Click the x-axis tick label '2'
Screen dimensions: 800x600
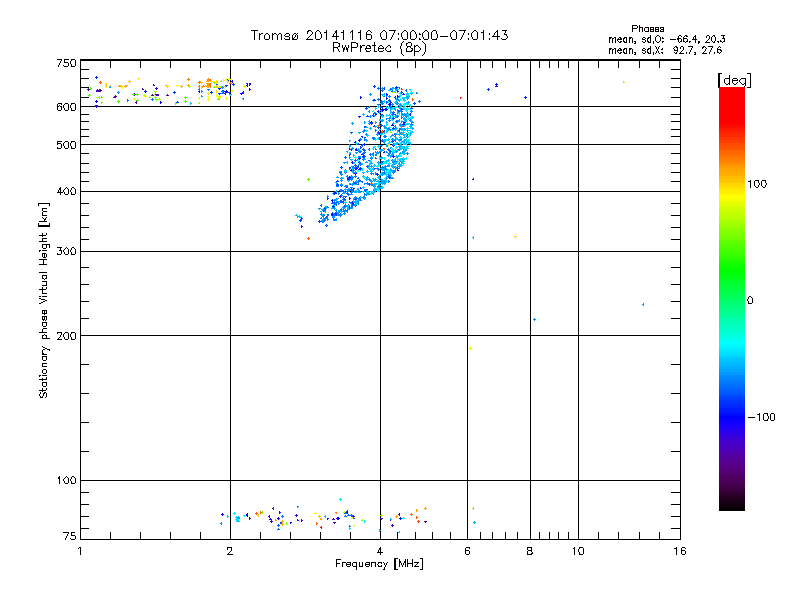click(x=230, y=551)
